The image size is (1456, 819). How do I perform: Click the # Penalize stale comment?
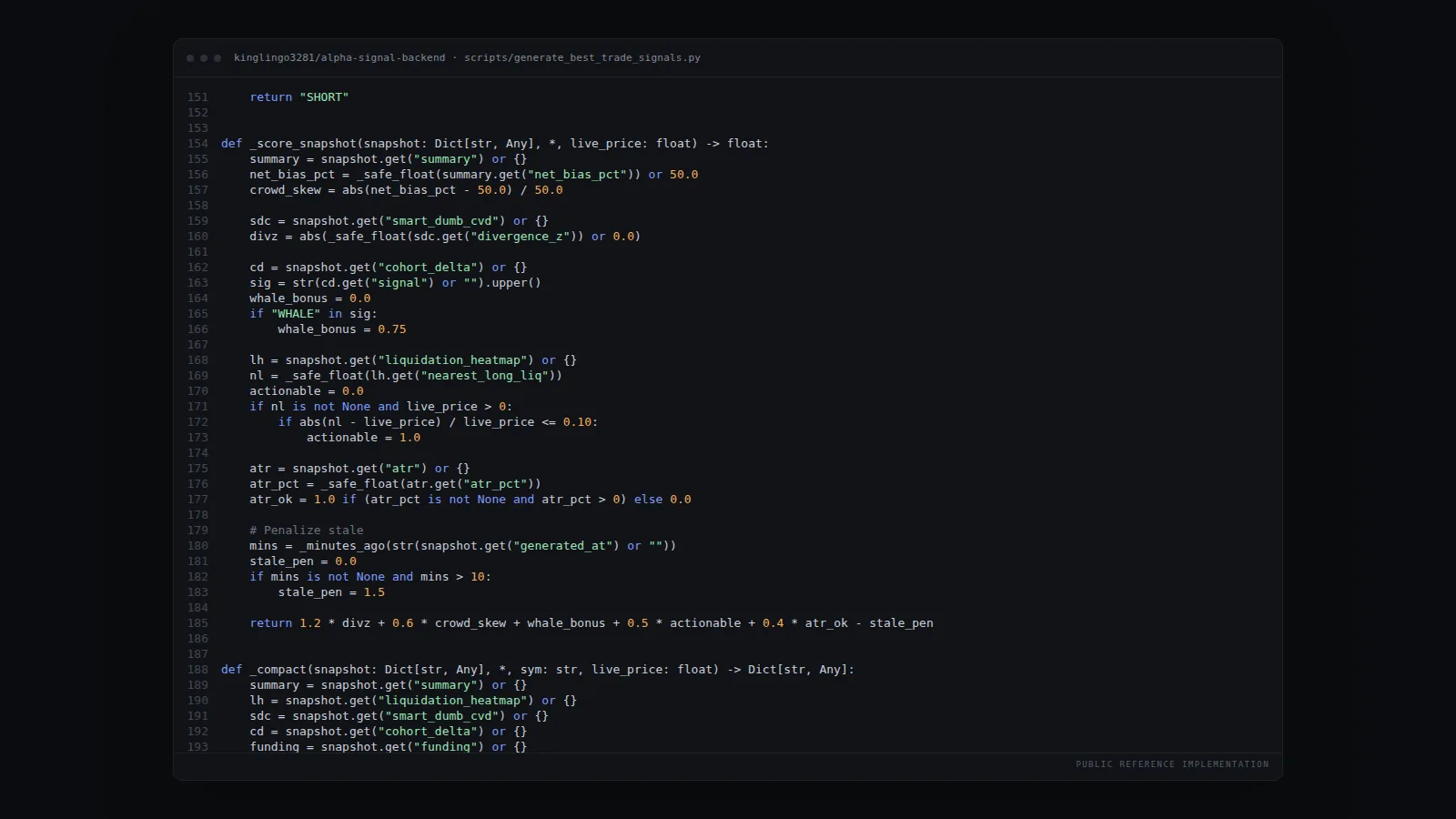[x=307, y=531]
